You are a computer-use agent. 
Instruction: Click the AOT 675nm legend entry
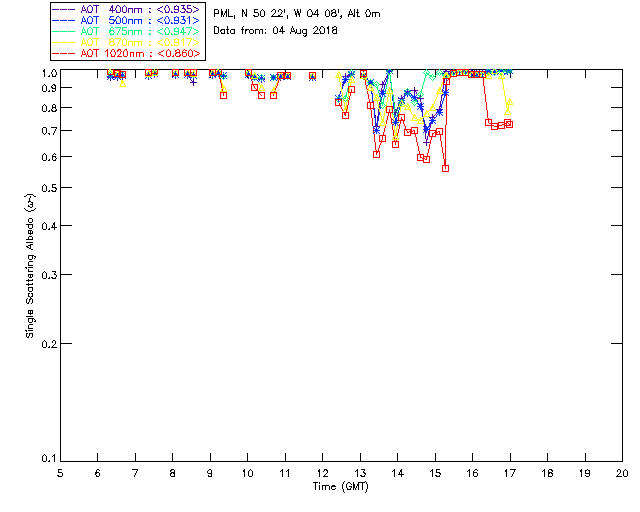[x=127, y=31]
